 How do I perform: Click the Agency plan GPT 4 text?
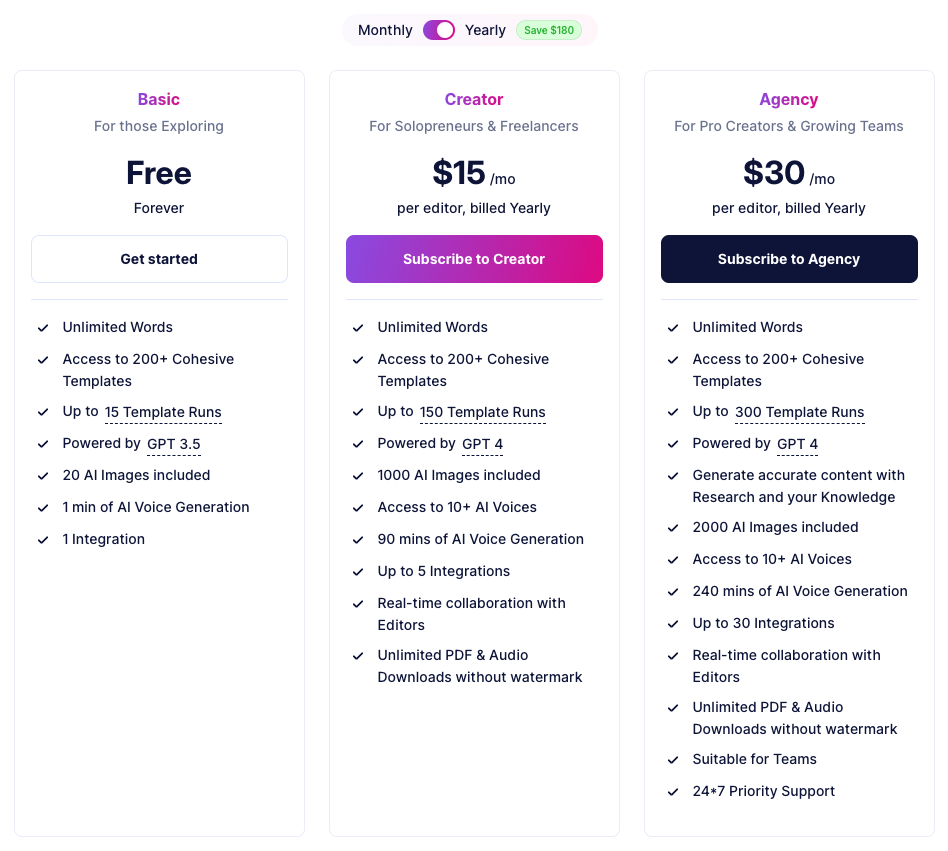(797, 444)
